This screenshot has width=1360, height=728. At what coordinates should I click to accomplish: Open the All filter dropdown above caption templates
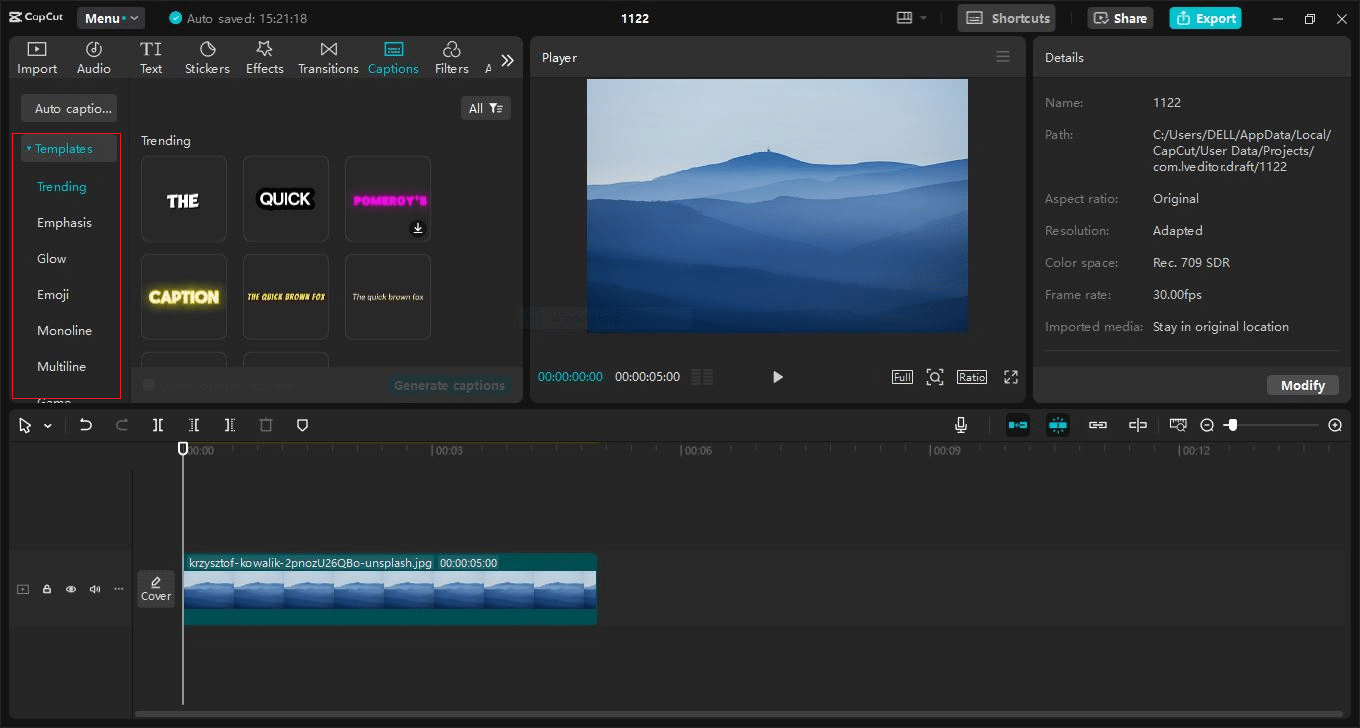(485, 107)
